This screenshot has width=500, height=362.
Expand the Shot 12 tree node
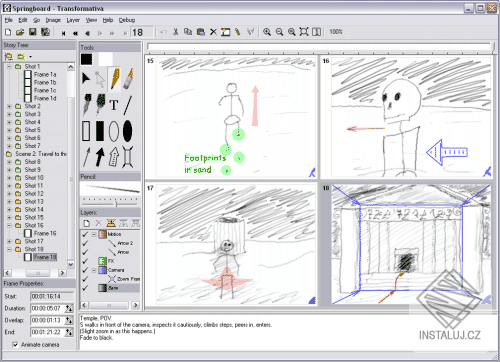[x=9, y=194]
